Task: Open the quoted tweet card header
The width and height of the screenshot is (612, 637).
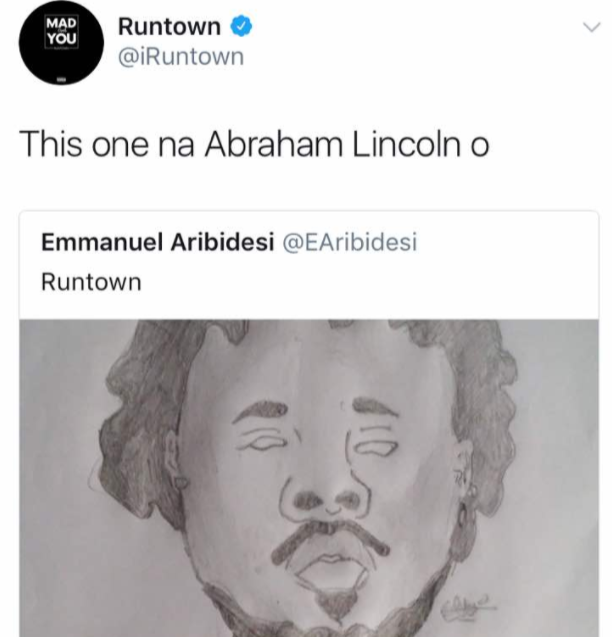Action: coord(309,265)
